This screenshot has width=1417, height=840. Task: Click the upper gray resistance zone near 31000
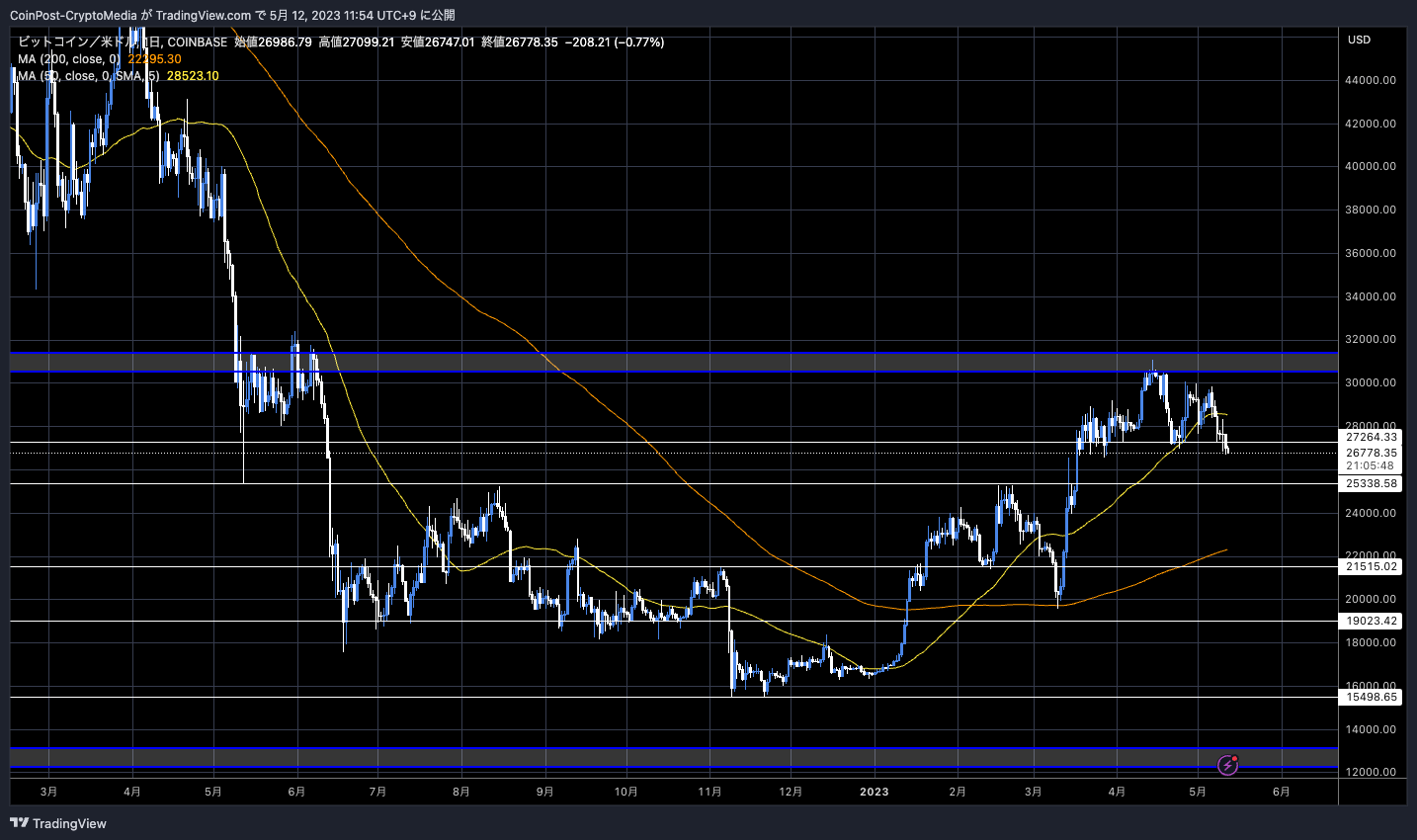coord(674,362)
